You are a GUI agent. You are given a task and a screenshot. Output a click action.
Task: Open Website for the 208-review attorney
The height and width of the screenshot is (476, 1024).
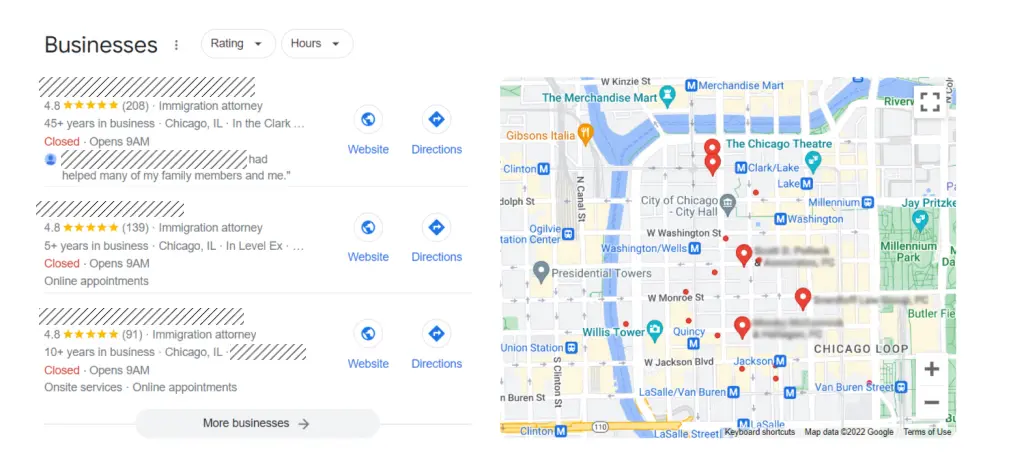(368, 131)
